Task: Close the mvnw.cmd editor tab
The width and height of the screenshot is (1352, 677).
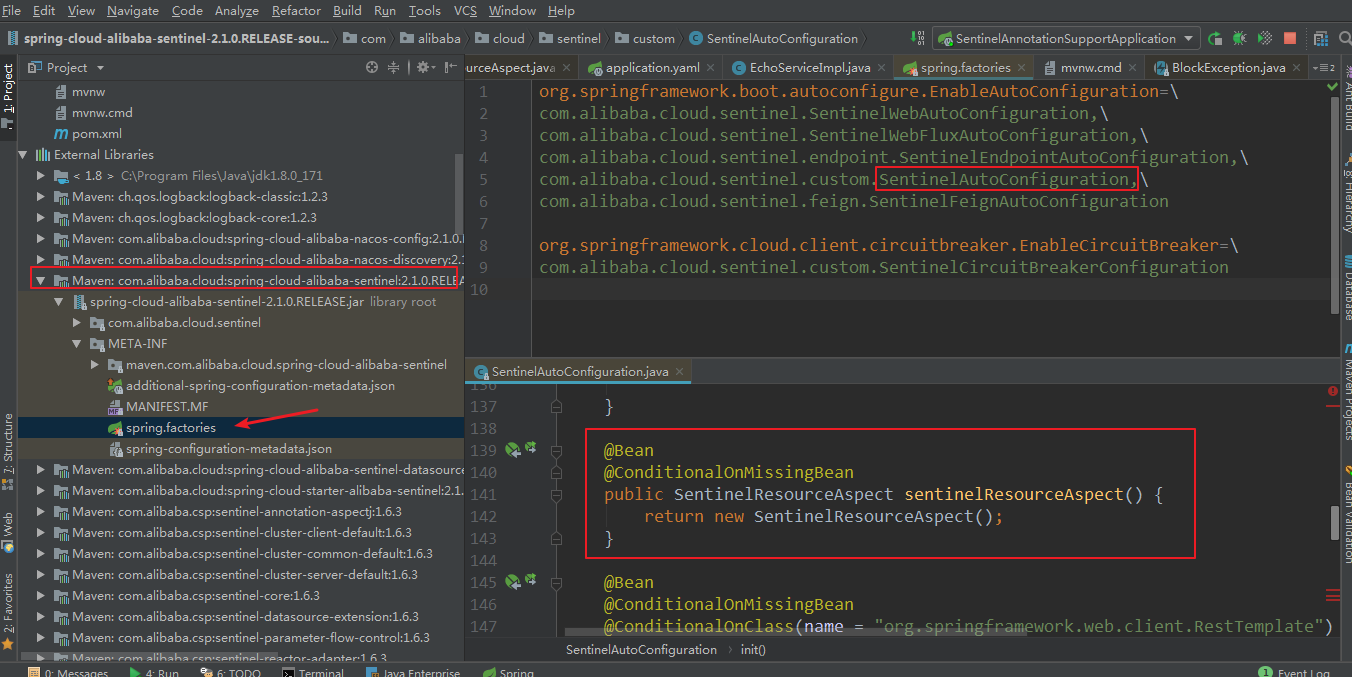Action: [1132, 68]
